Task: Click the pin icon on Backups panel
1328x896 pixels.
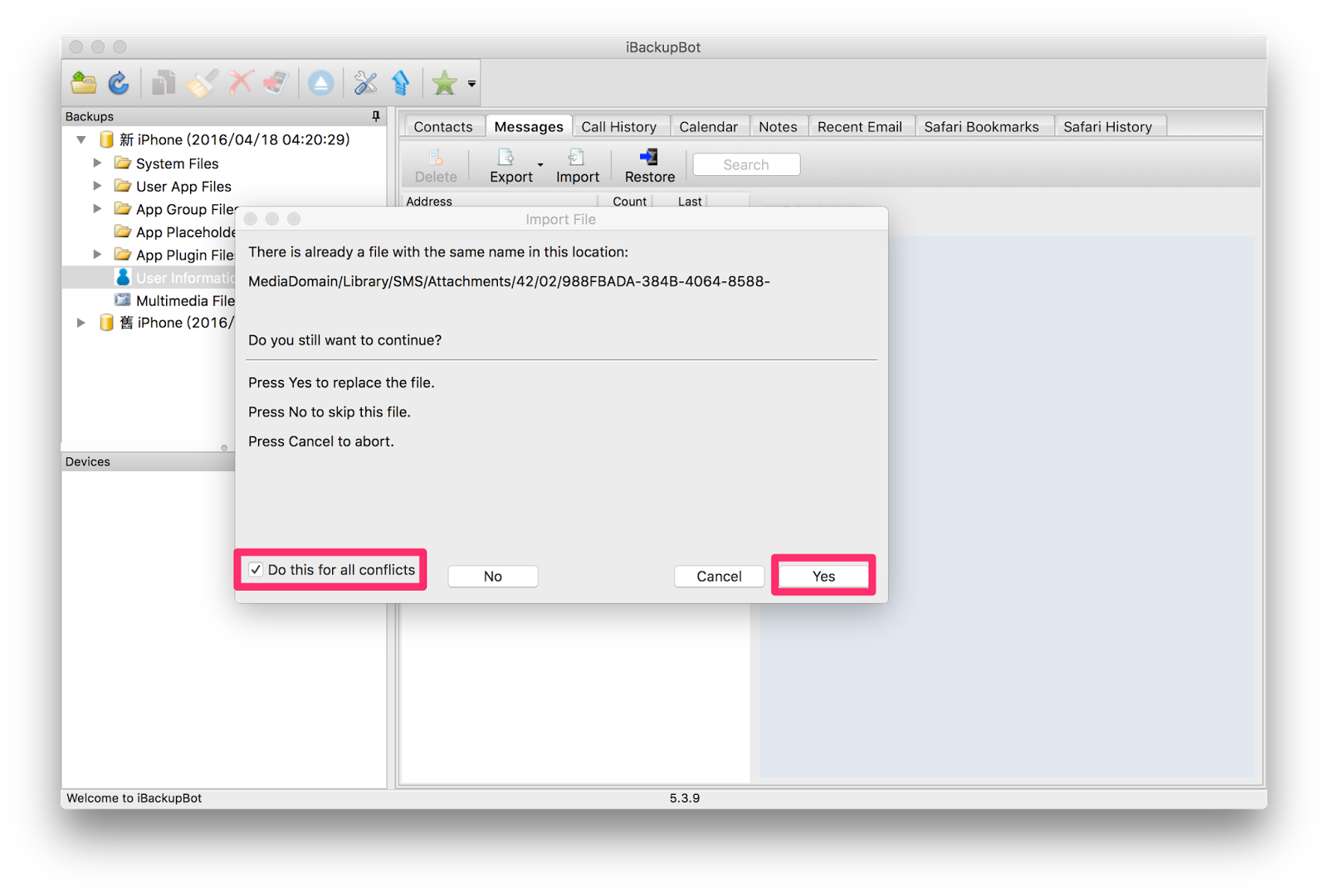Action: pos(376,116)
